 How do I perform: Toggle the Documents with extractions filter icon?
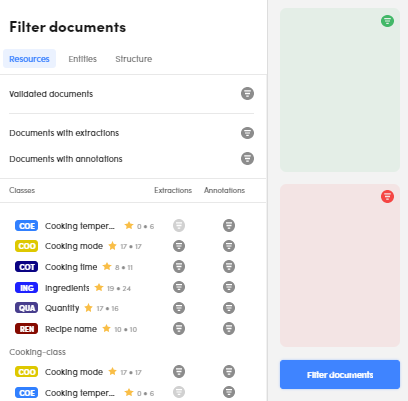point(247,133)
